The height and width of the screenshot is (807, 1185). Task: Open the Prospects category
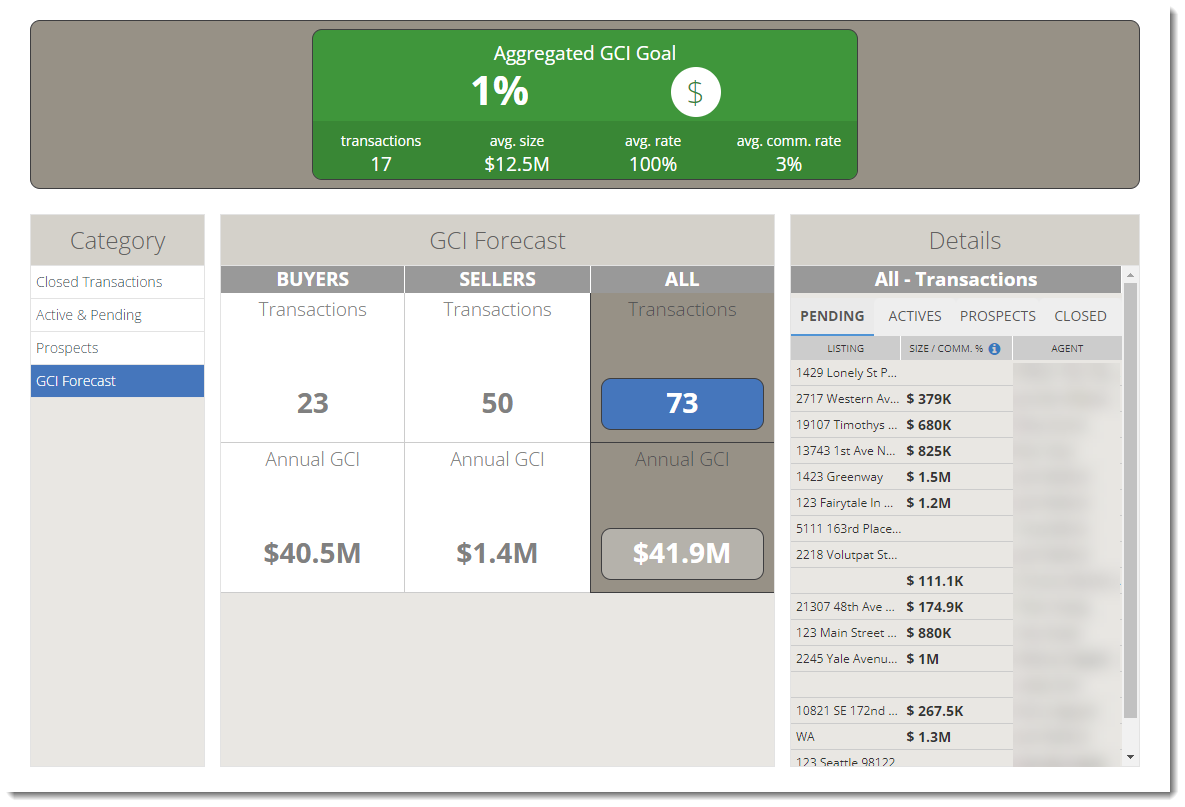(67, 348)
